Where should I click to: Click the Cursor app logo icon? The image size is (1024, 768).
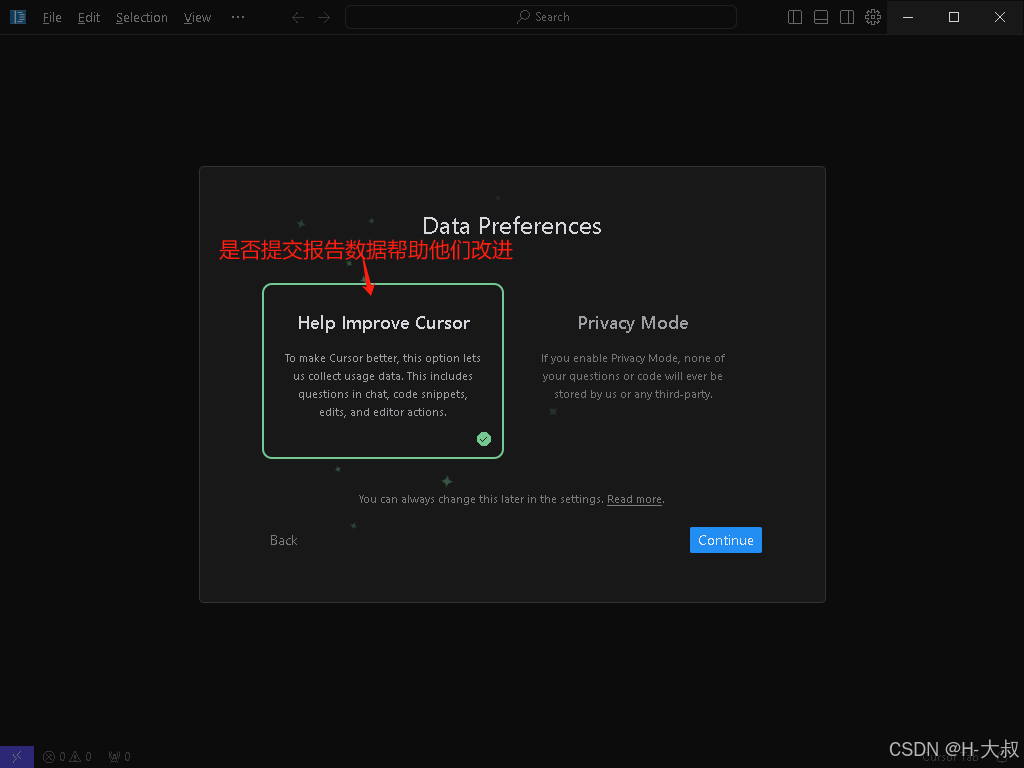point(18,17)
